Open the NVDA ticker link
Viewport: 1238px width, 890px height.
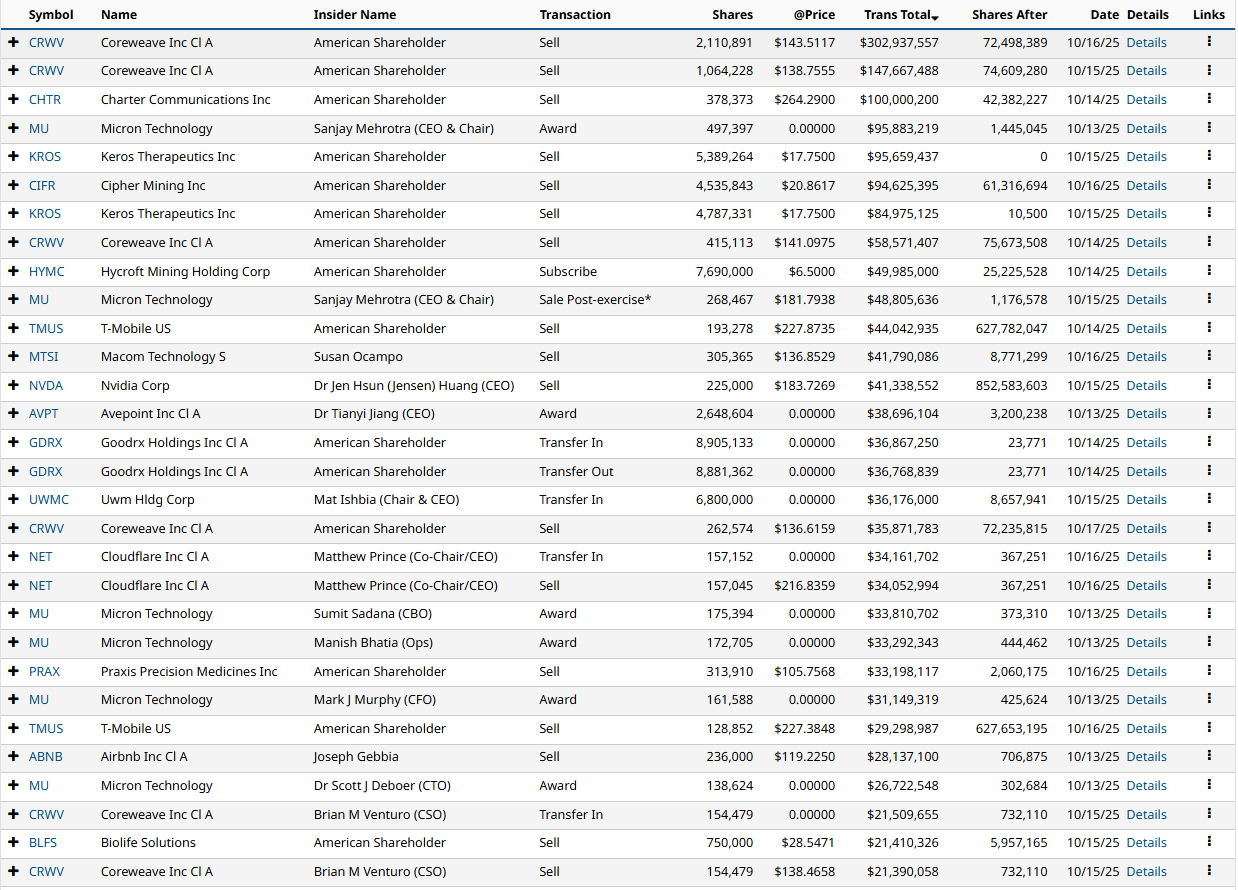(x=45, y=385)
